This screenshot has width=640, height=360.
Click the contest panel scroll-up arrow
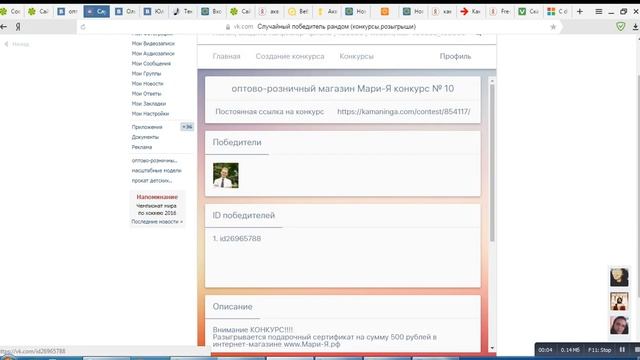point(492,81)
